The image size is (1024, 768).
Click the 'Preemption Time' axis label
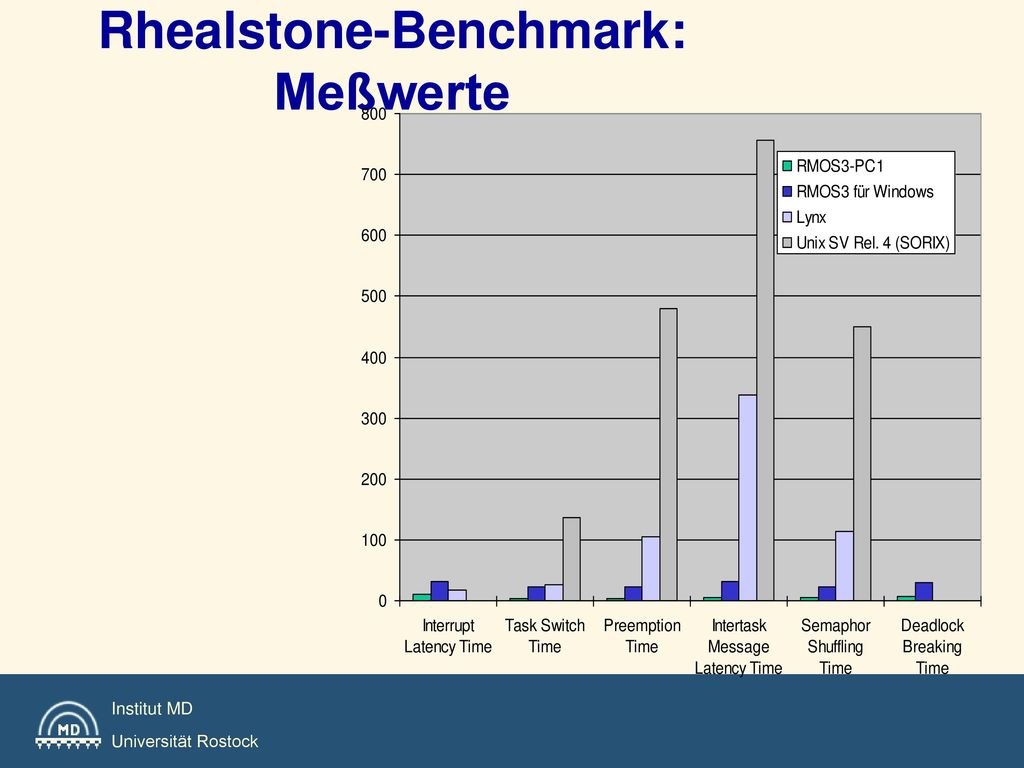point(642,636)
